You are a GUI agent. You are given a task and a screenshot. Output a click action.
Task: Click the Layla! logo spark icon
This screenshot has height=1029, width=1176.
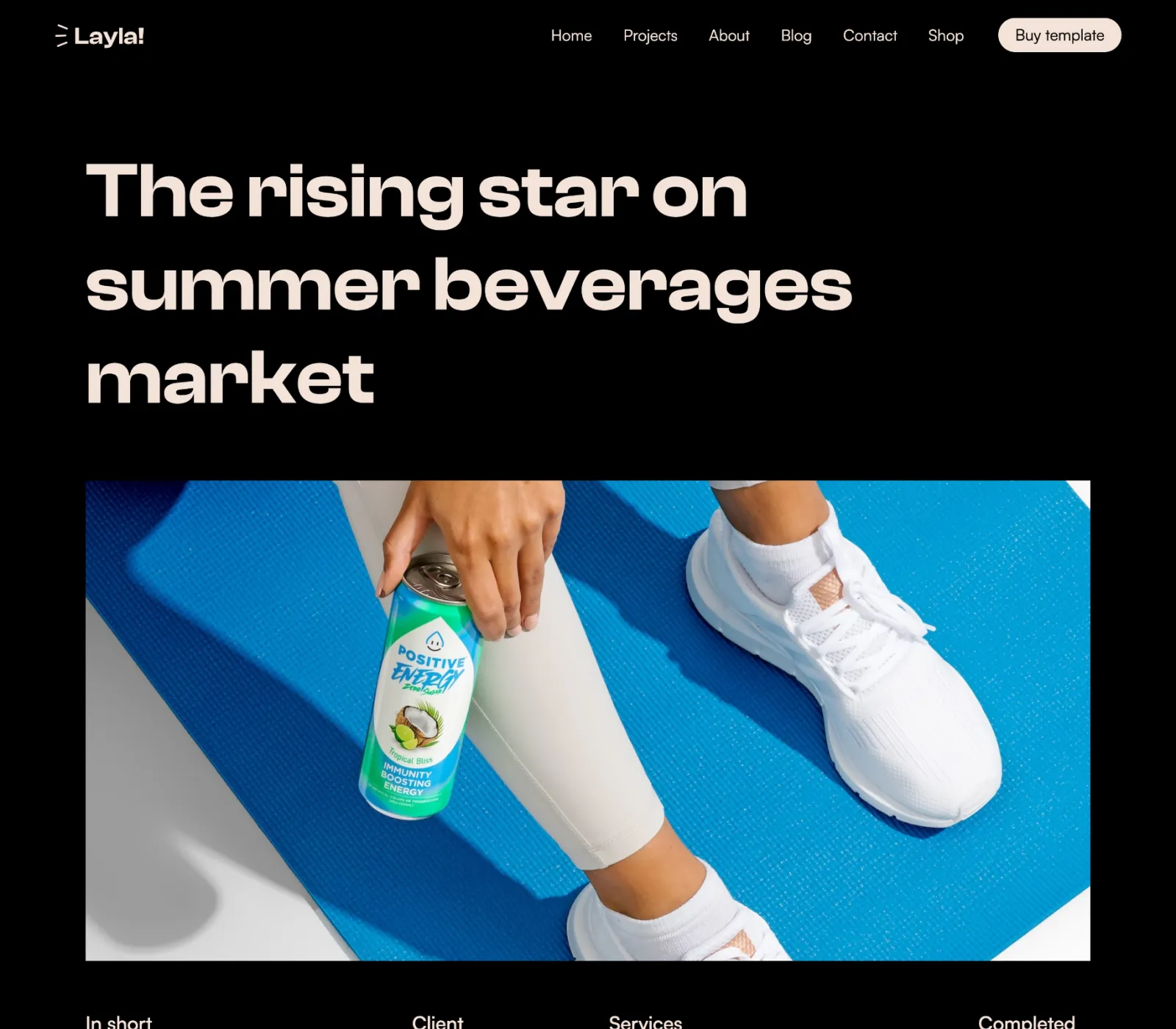(62, 35)
